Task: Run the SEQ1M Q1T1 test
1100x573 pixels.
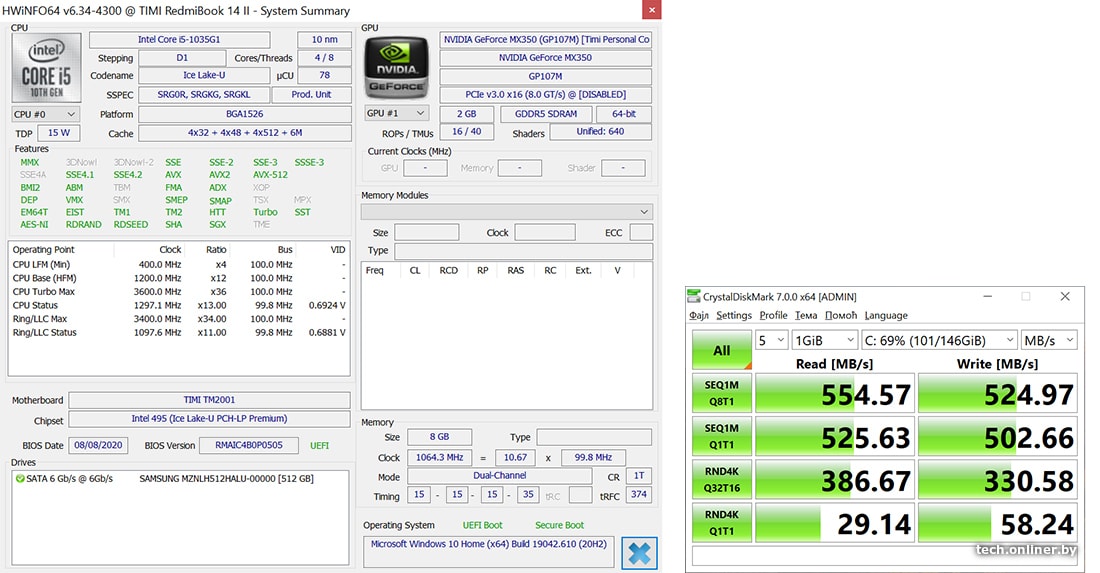Action: point(722,436)
